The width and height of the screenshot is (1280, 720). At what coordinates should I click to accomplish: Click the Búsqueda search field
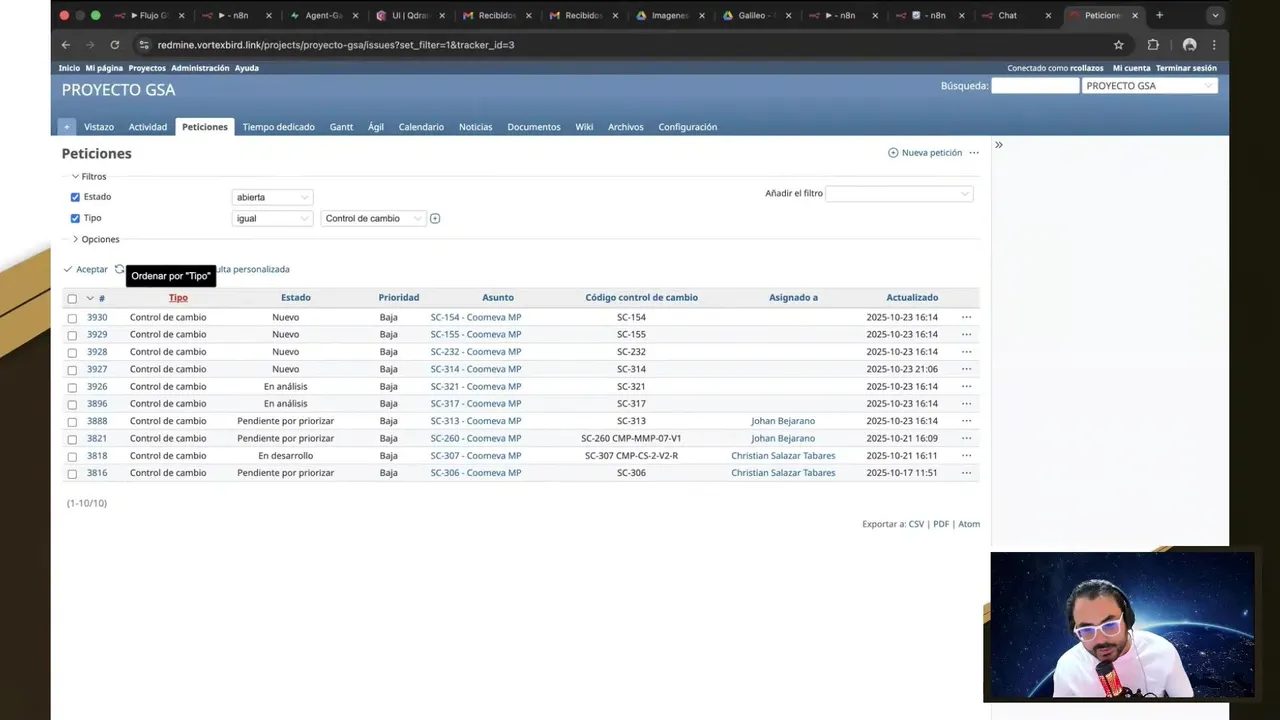point(1035,86)
